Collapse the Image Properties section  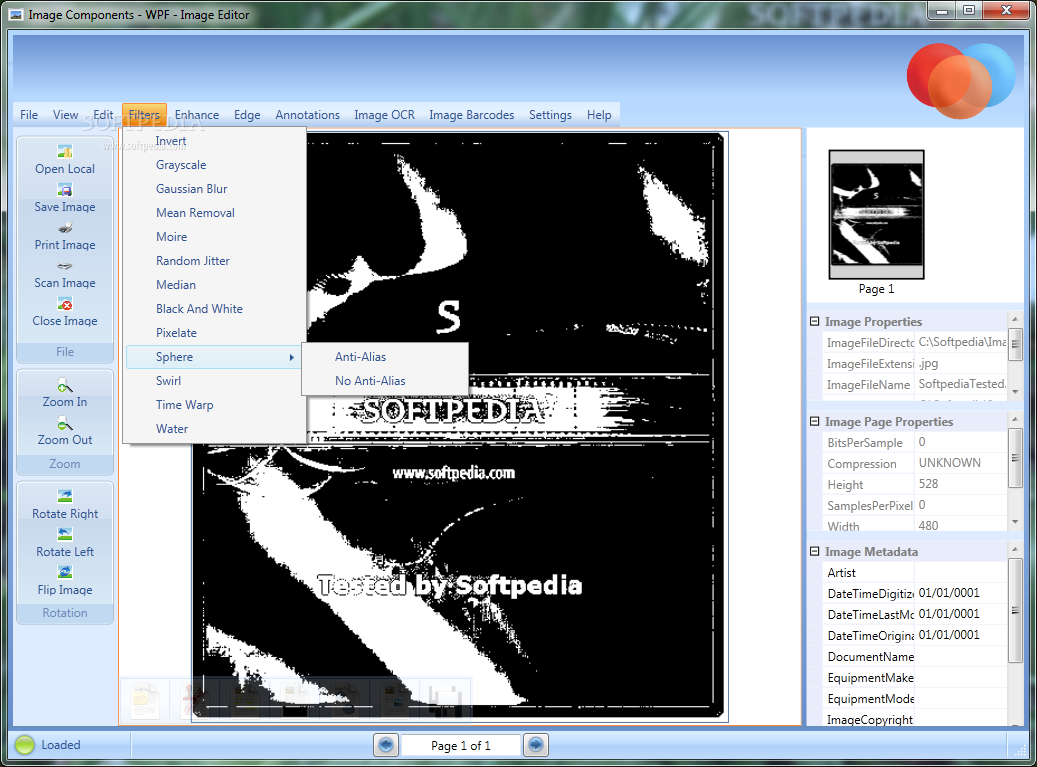(x=815, y=321)
